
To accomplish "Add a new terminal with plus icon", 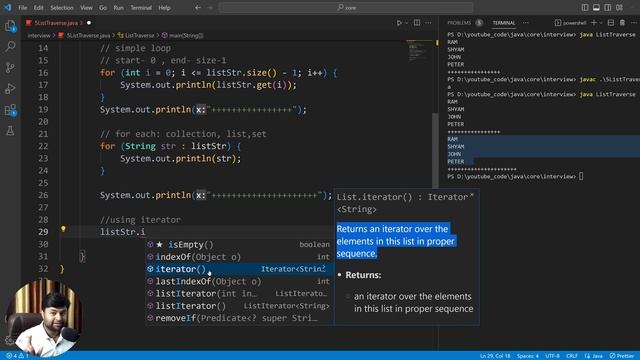I will click(594, 23).
